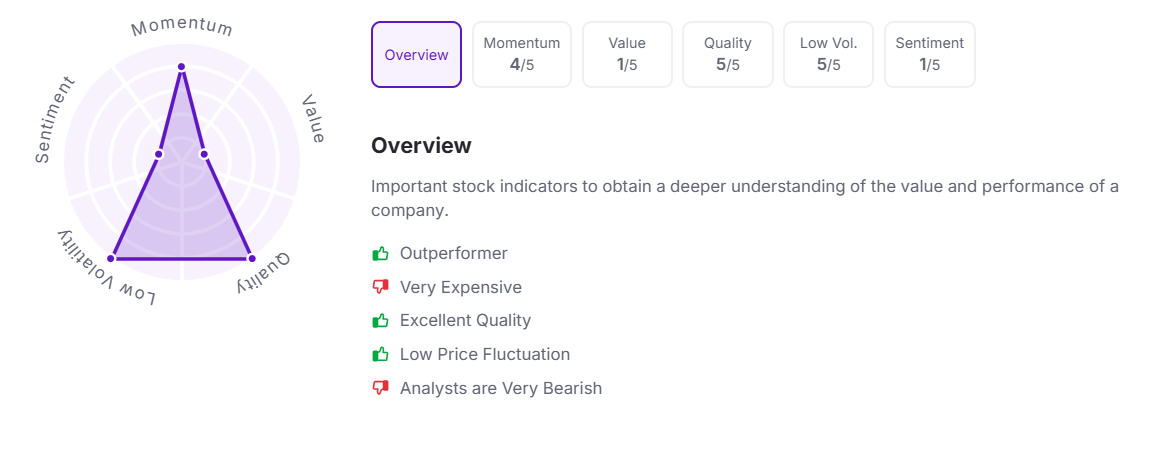Click the Analysts are Very Bearish text

point(500,388)
